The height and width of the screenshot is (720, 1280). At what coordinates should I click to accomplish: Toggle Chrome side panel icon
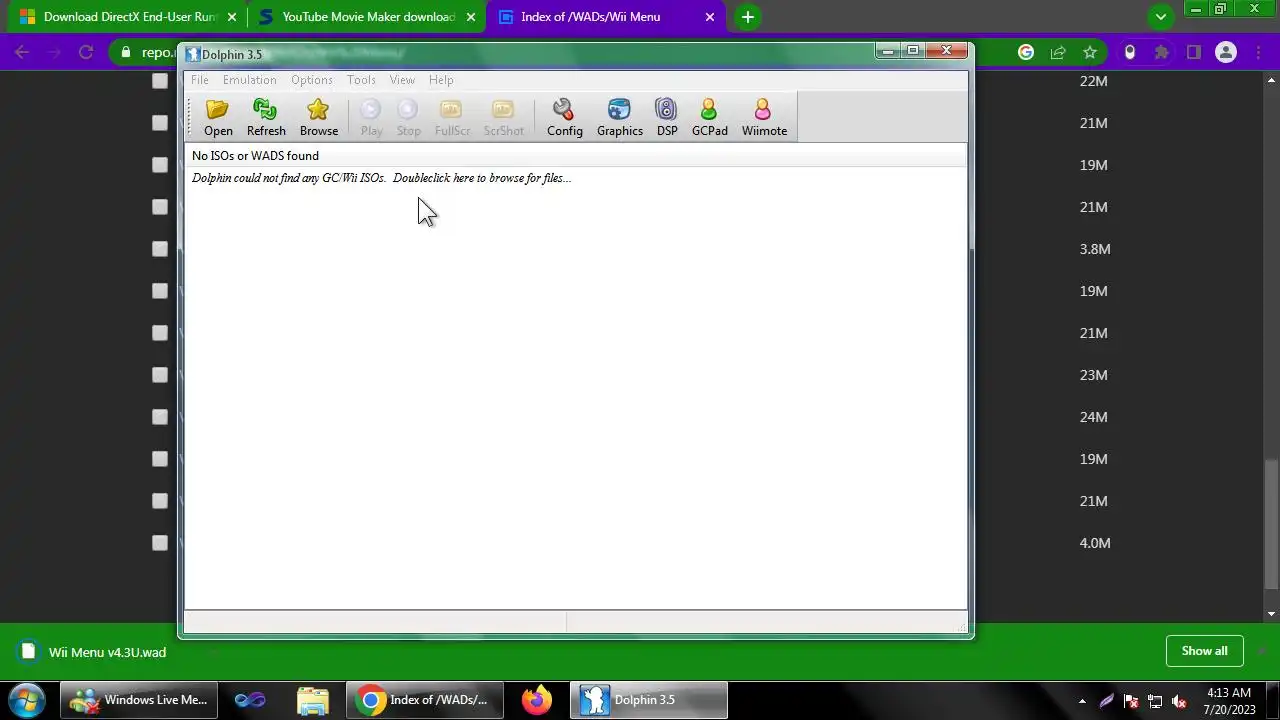click(x=1193, y=52)
